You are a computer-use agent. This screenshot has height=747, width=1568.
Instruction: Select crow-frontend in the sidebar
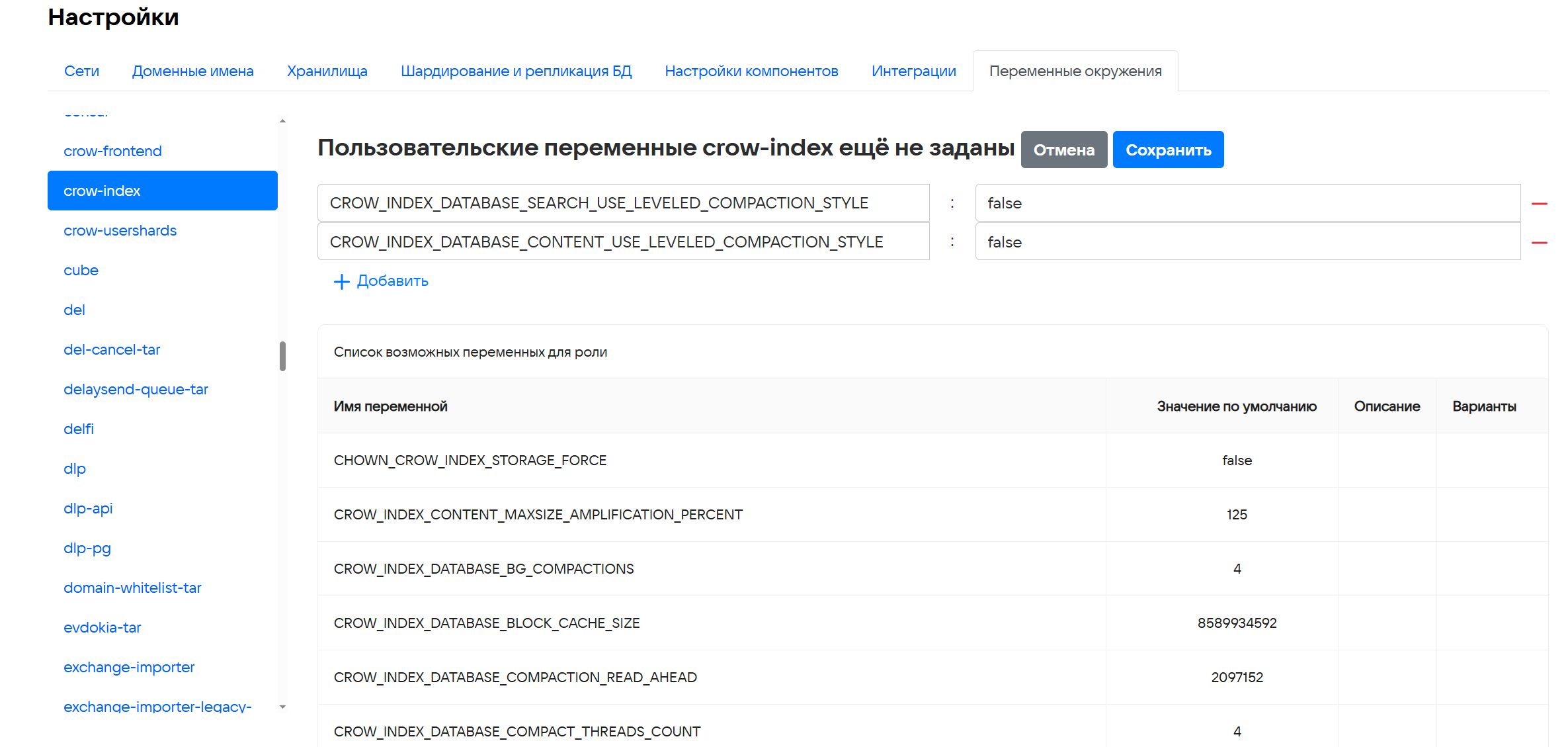click(x=112, y=152)
